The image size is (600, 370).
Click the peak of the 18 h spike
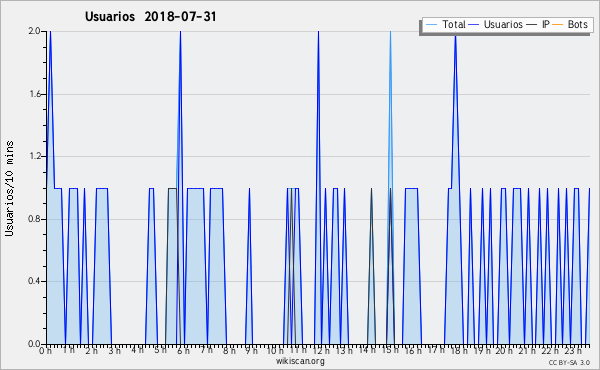pyautogui.click(x=455, y=36)
